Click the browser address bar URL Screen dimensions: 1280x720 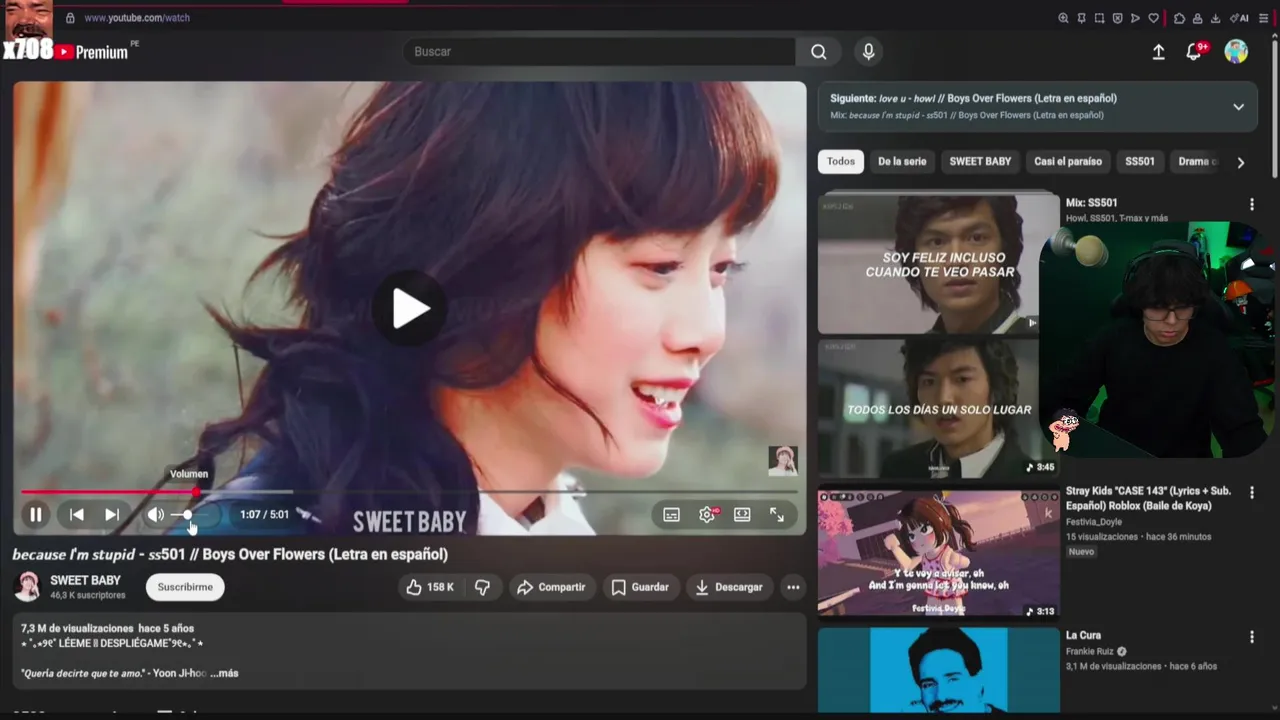137,18
